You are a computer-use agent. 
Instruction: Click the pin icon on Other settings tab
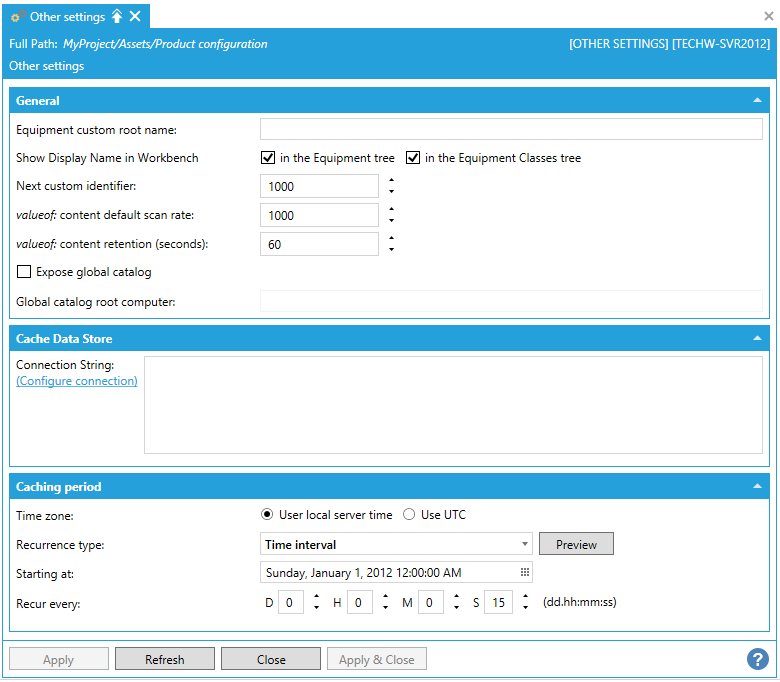(117, 16)
